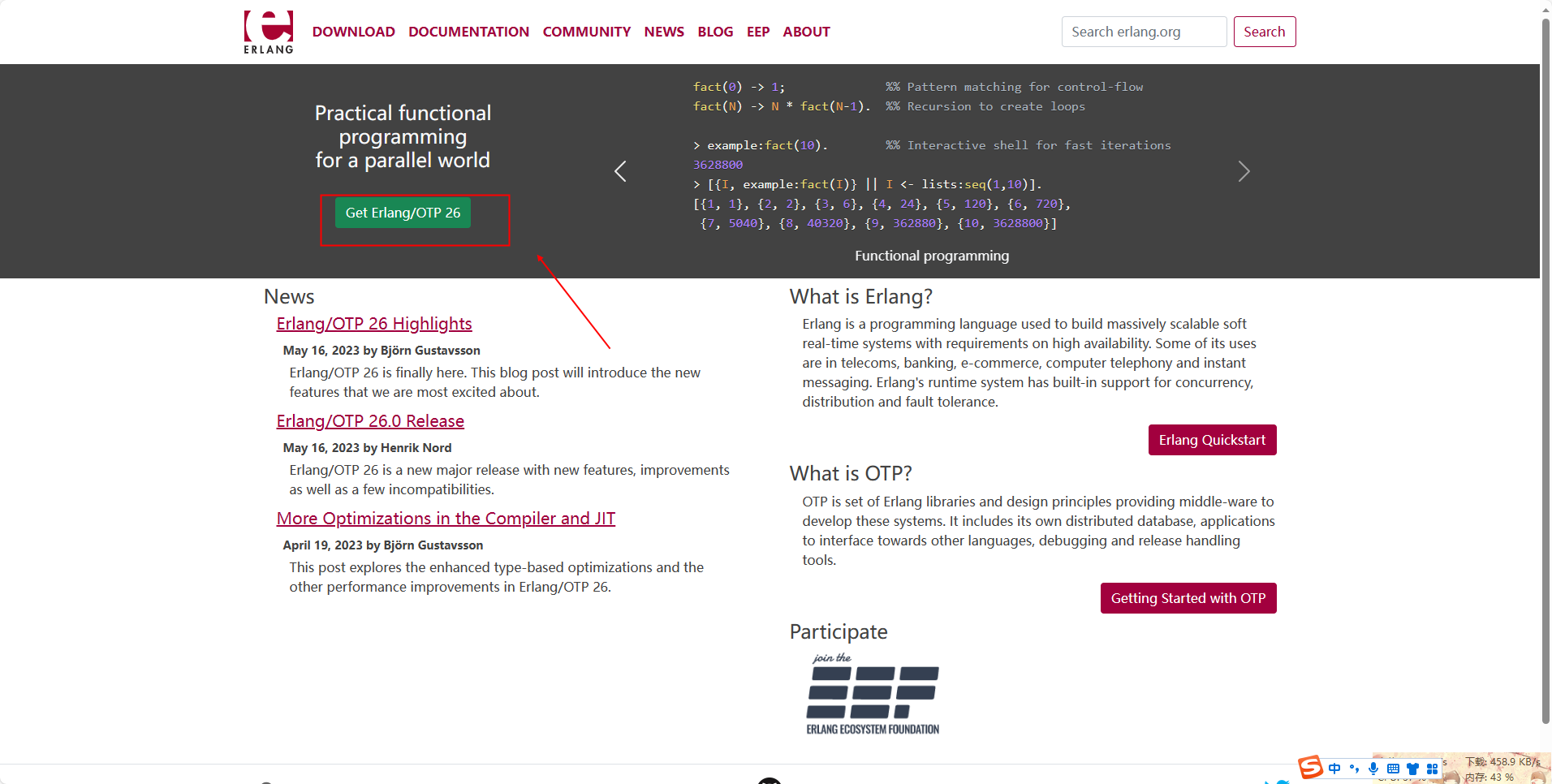The image size is (1552, 784).
Task: Click Erlang Quickstart button
Action: [1212, 440]
